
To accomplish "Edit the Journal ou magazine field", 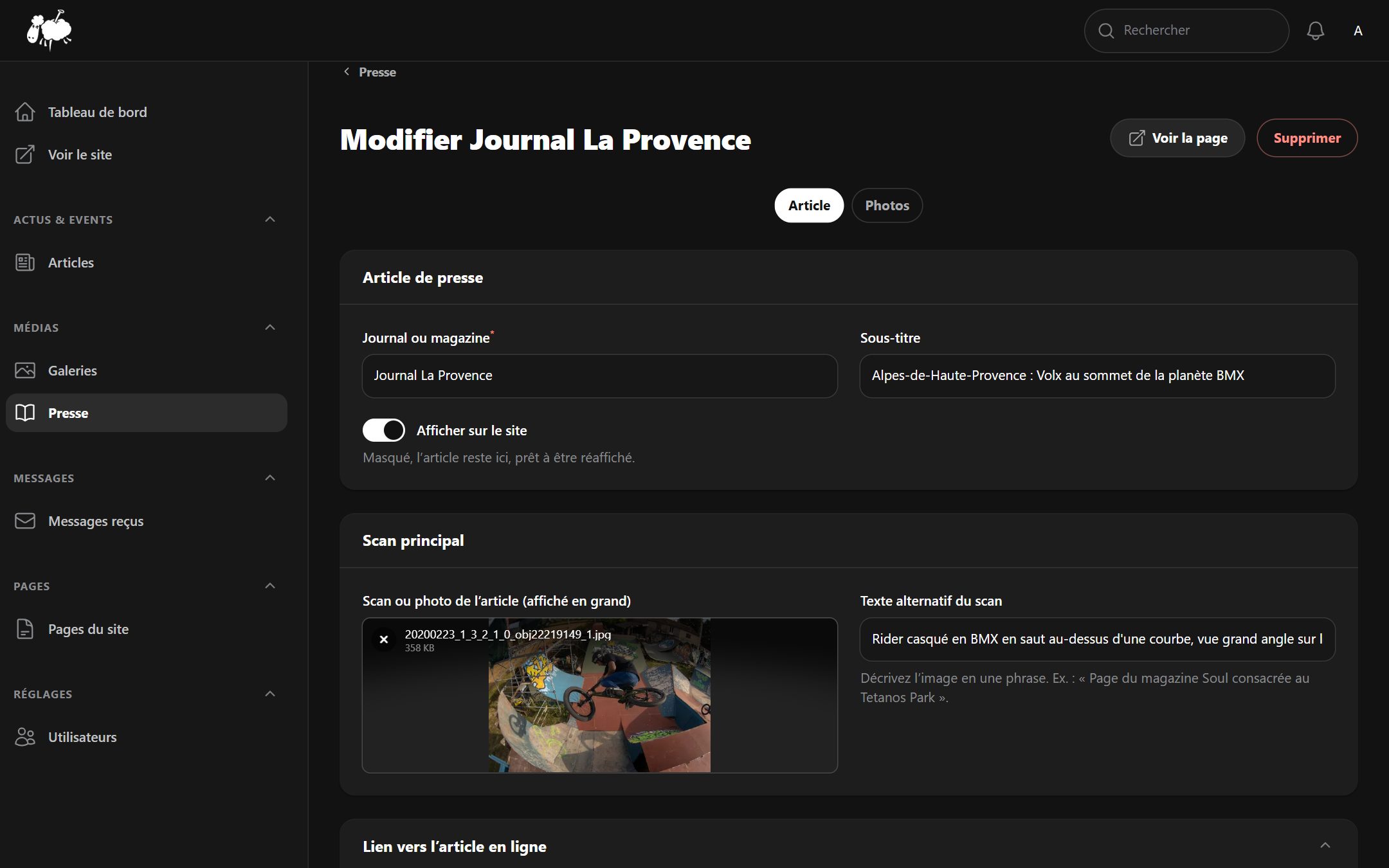I will pos(599,375).
